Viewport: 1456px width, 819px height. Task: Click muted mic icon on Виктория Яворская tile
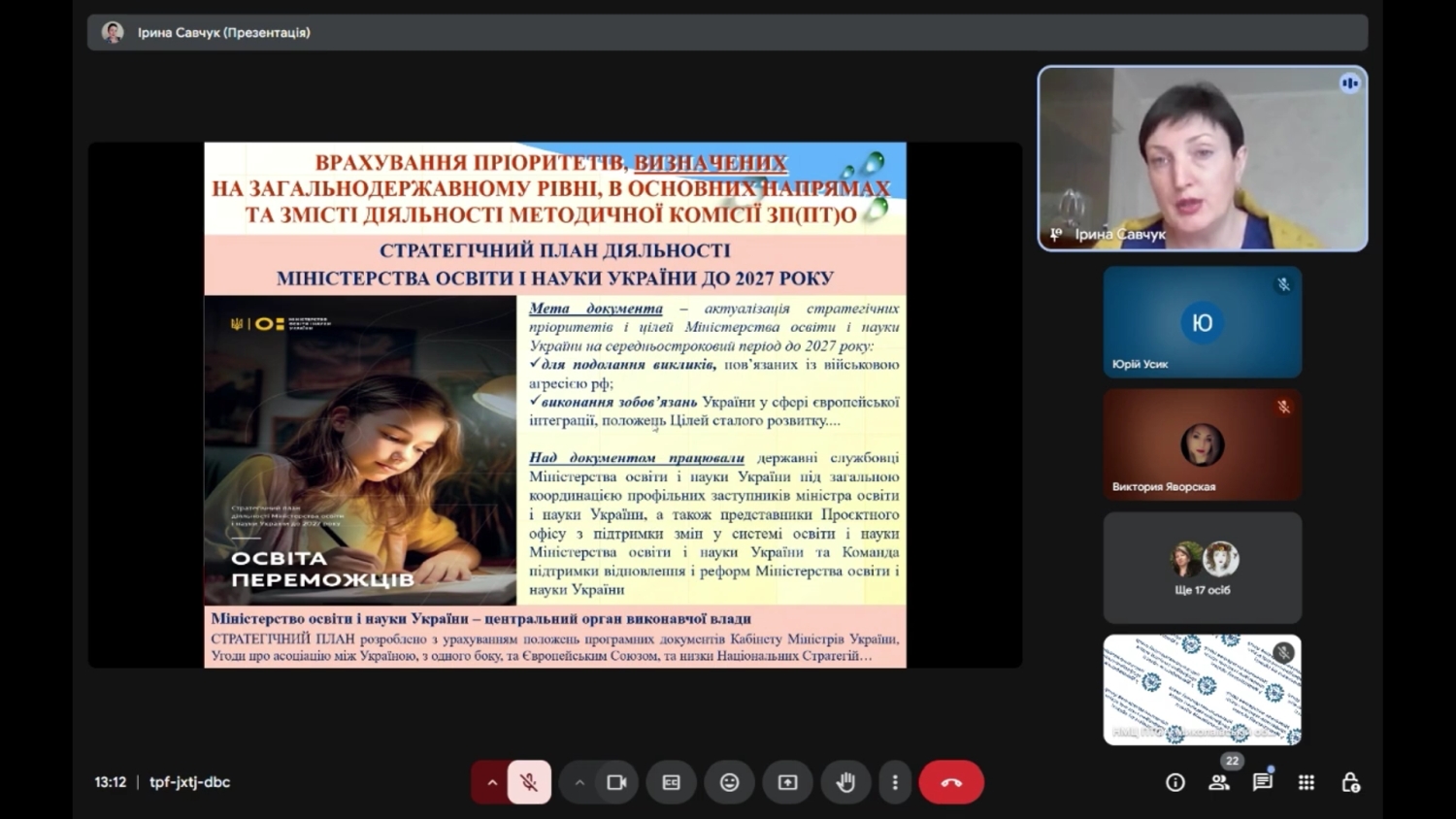click(1283, 408)
